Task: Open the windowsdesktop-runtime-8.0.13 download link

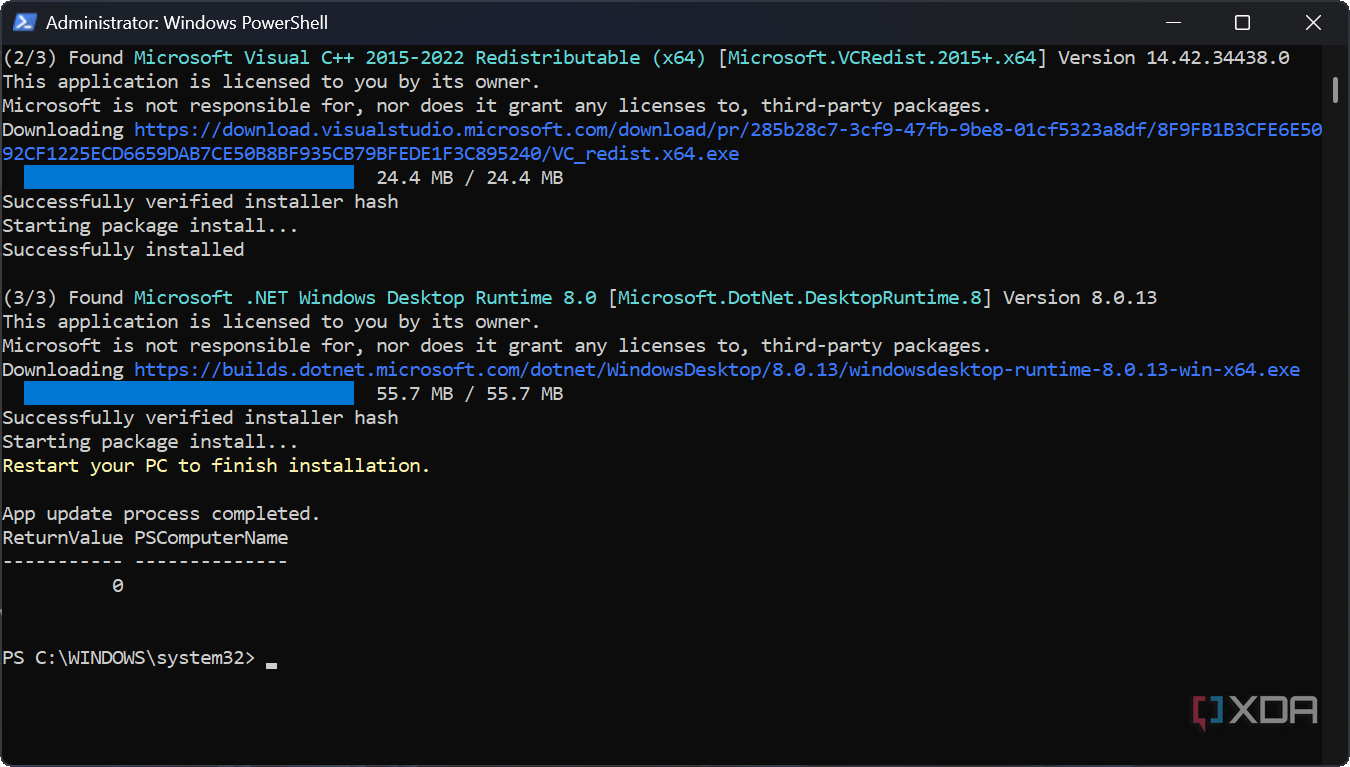Action: pyautogui.click(x=717, y=369)
